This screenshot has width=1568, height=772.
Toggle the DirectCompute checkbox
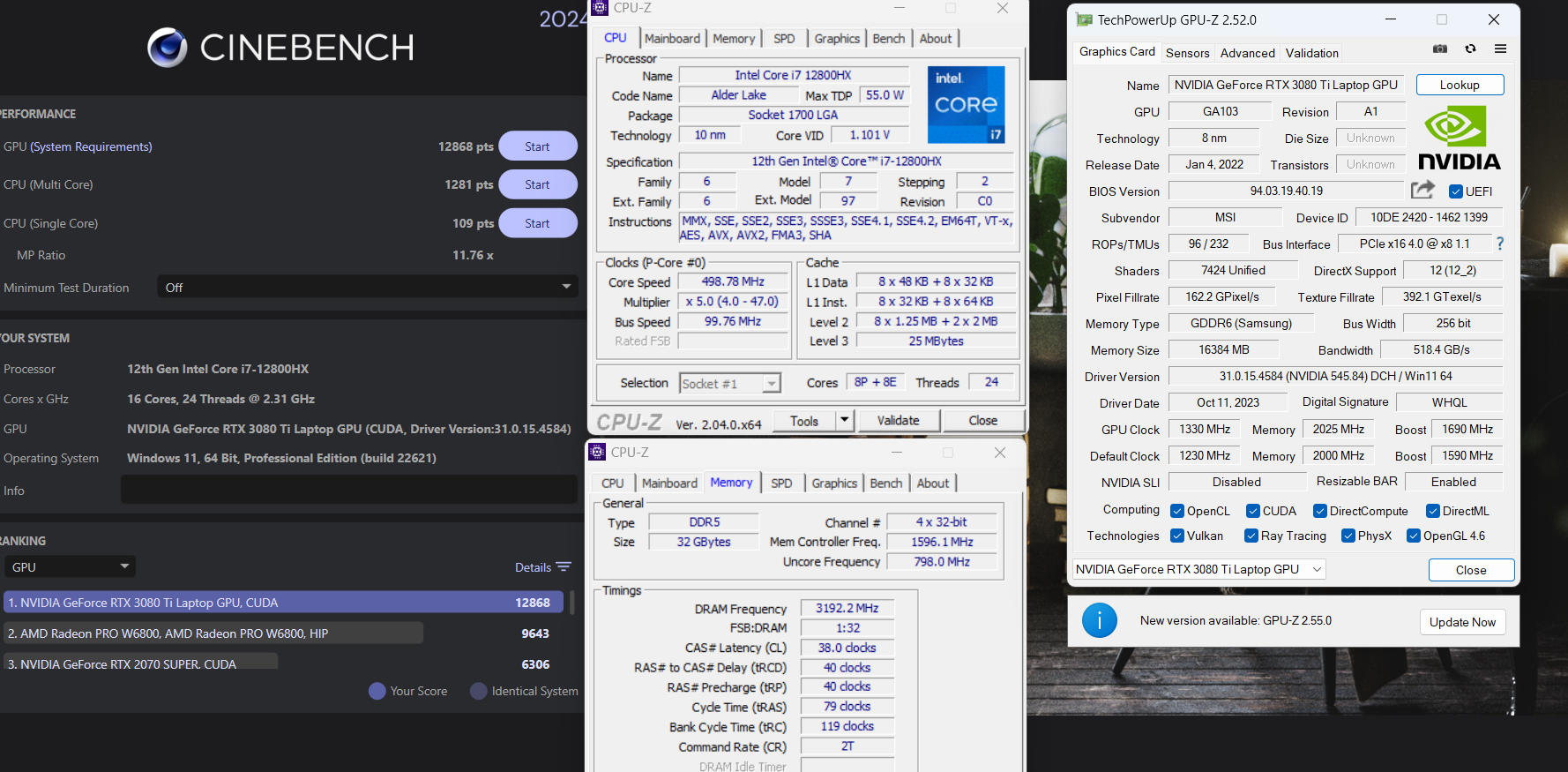tap(1320, 511)
